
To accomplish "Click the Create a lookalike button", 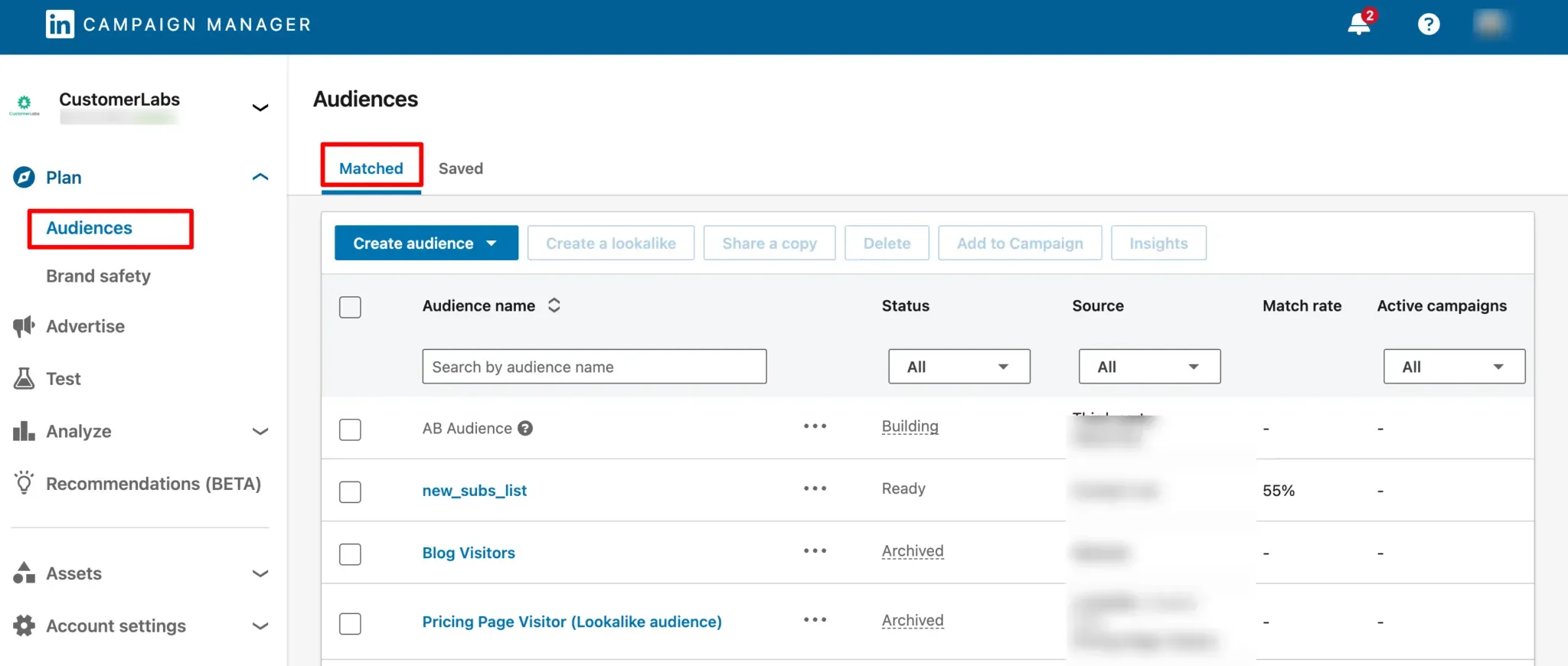I will coord(611,243).
